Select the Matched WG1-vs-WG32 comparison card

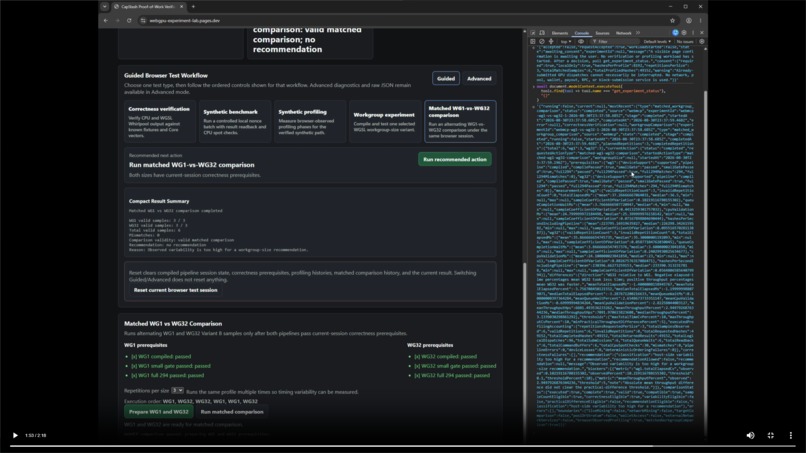pos(460,121)
